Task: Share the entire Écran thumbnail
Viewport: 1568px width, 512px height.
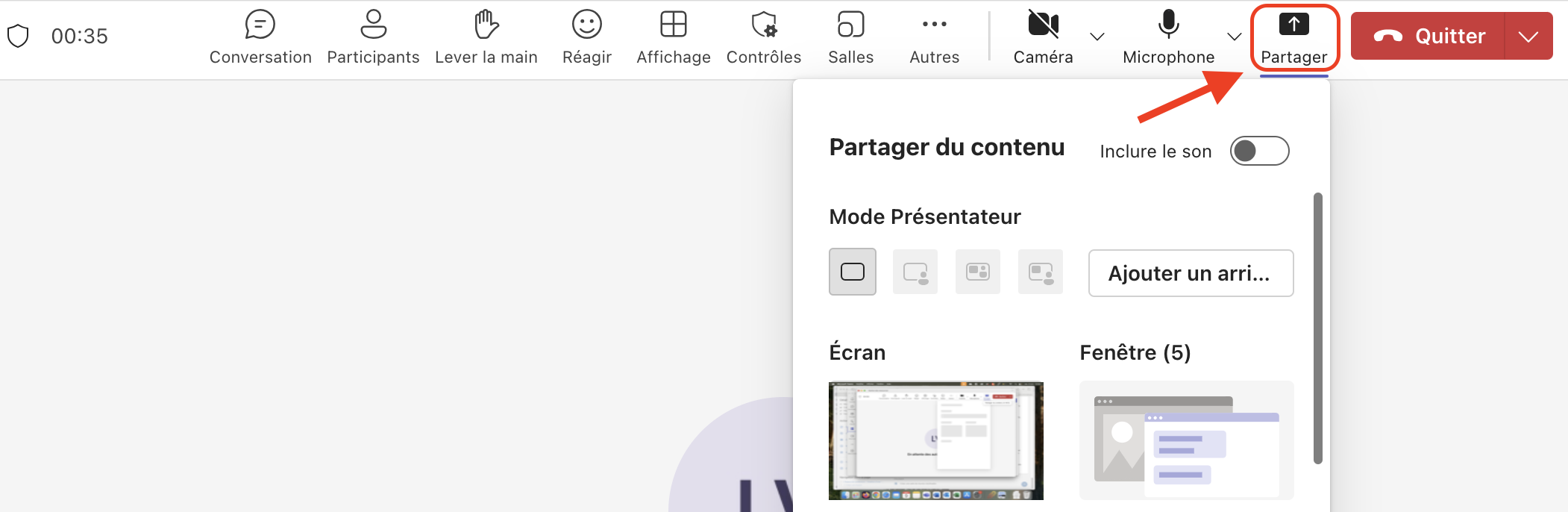Action: pyautogui.click(x=935, y=440)
